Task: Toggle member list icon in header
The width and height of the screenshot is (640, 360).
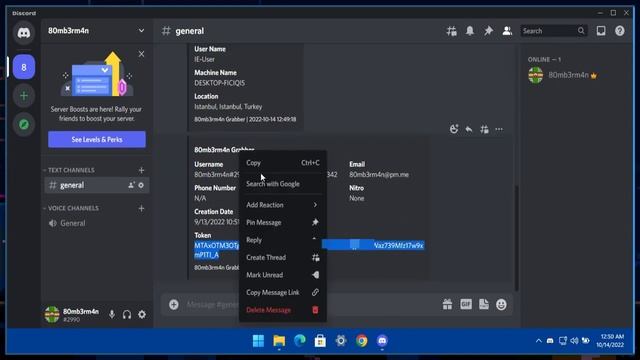Action: click(x=507, y=31)
